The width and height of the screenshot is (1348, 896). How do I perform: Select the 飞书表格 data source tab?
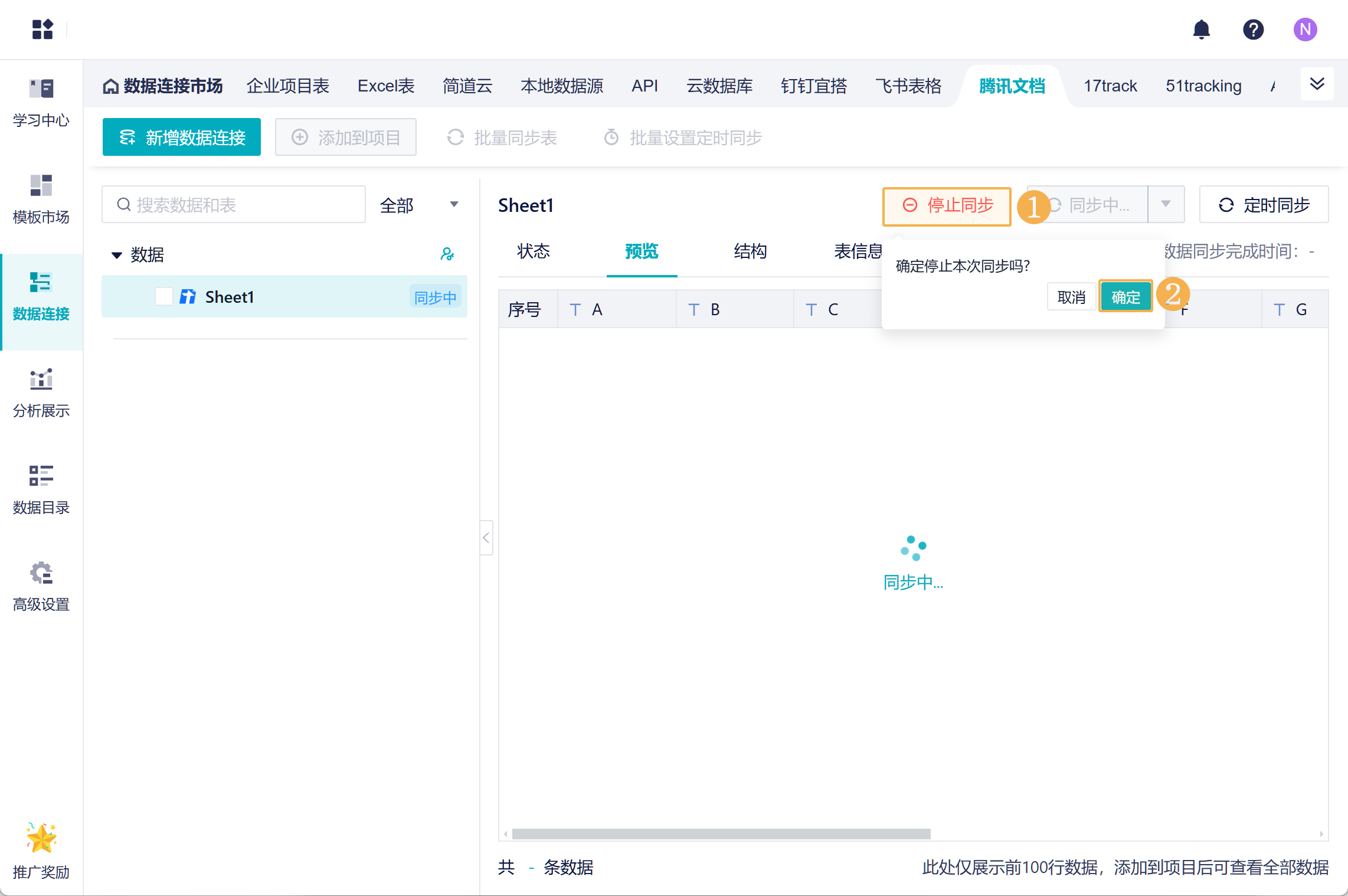click(x=908, y=86)
